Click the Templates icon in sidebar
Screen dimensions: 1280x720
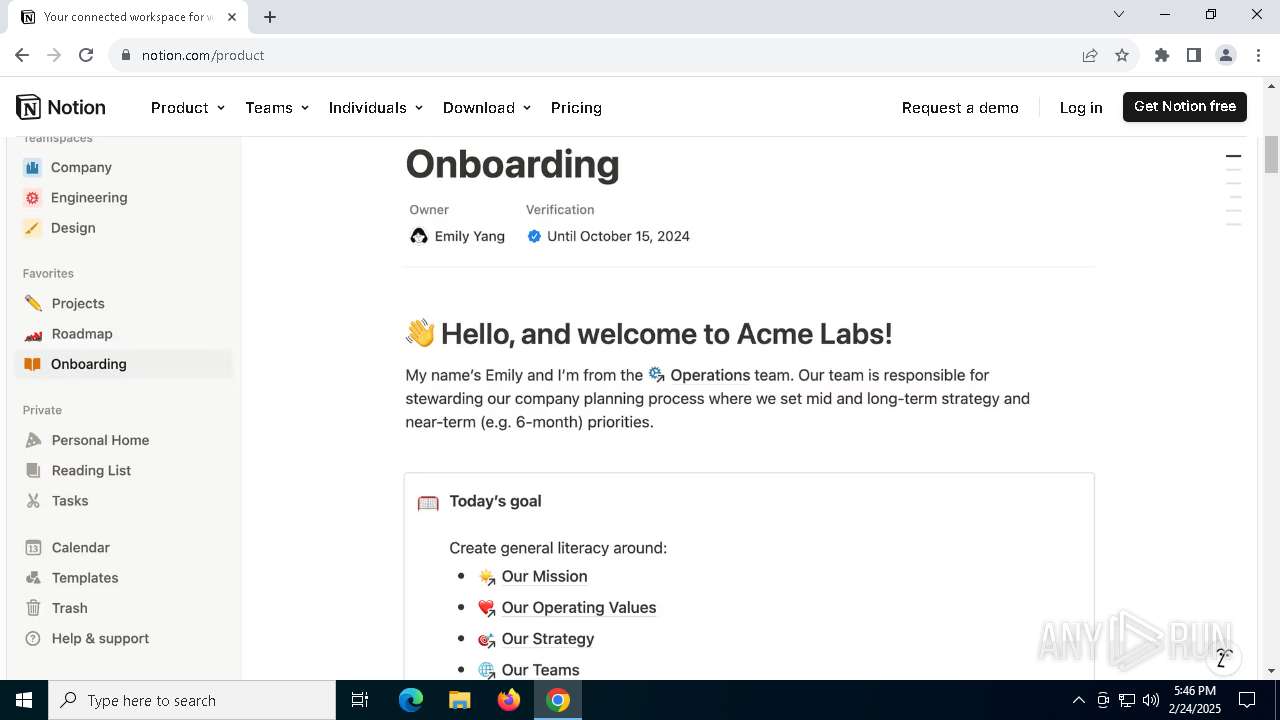33,578
